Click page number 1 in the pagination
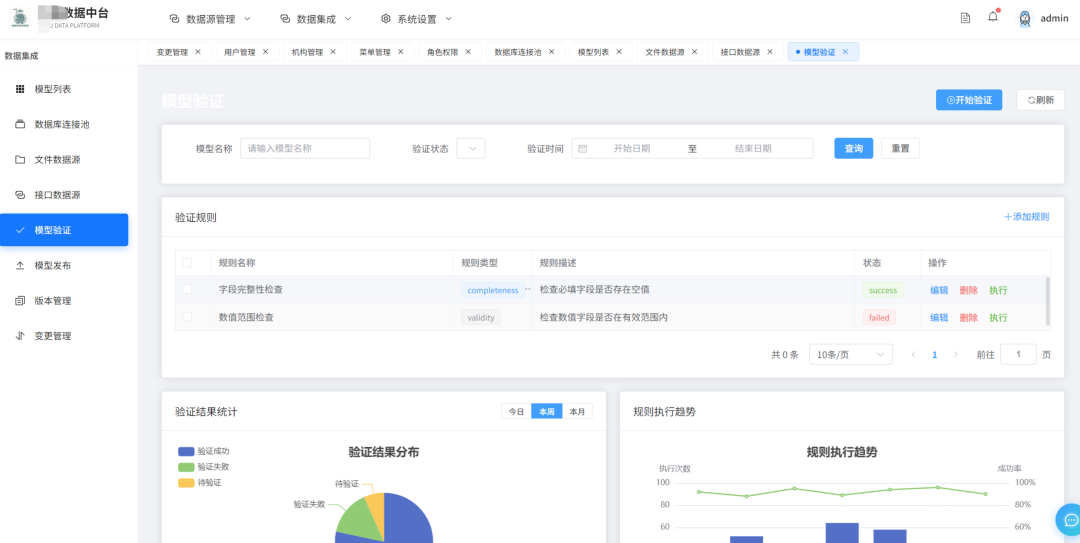1080x543 pixels. pos(935,354)
